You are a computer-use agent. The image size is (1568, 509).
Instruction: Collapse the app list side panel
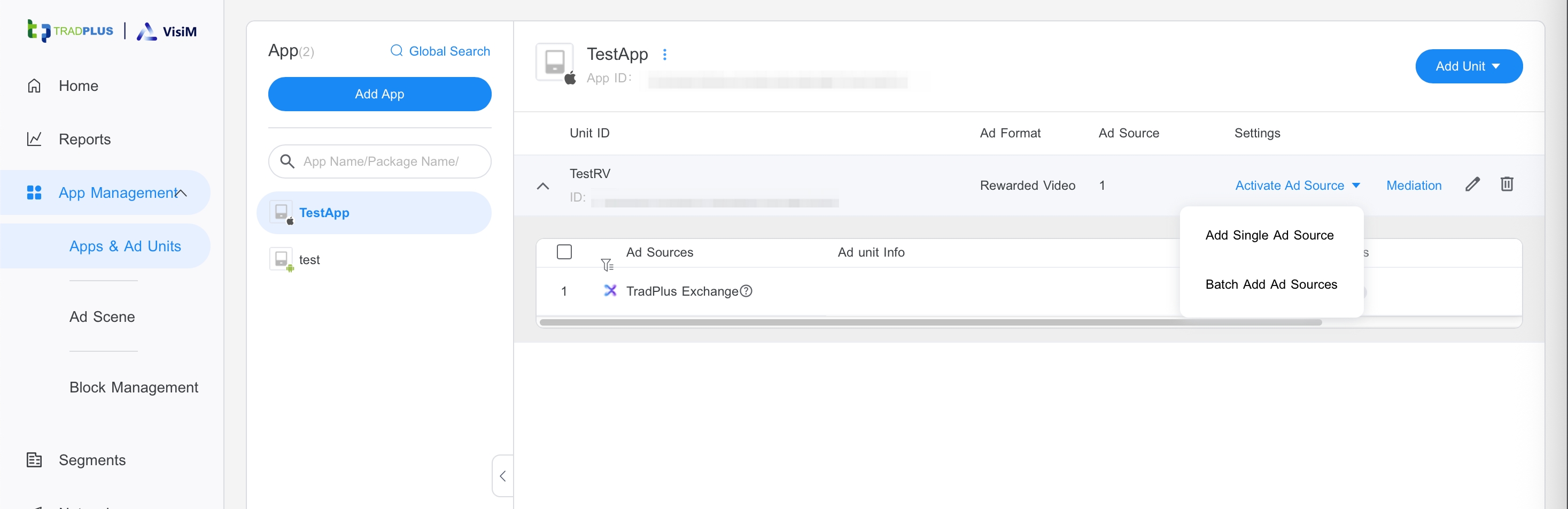coord(503,475)
